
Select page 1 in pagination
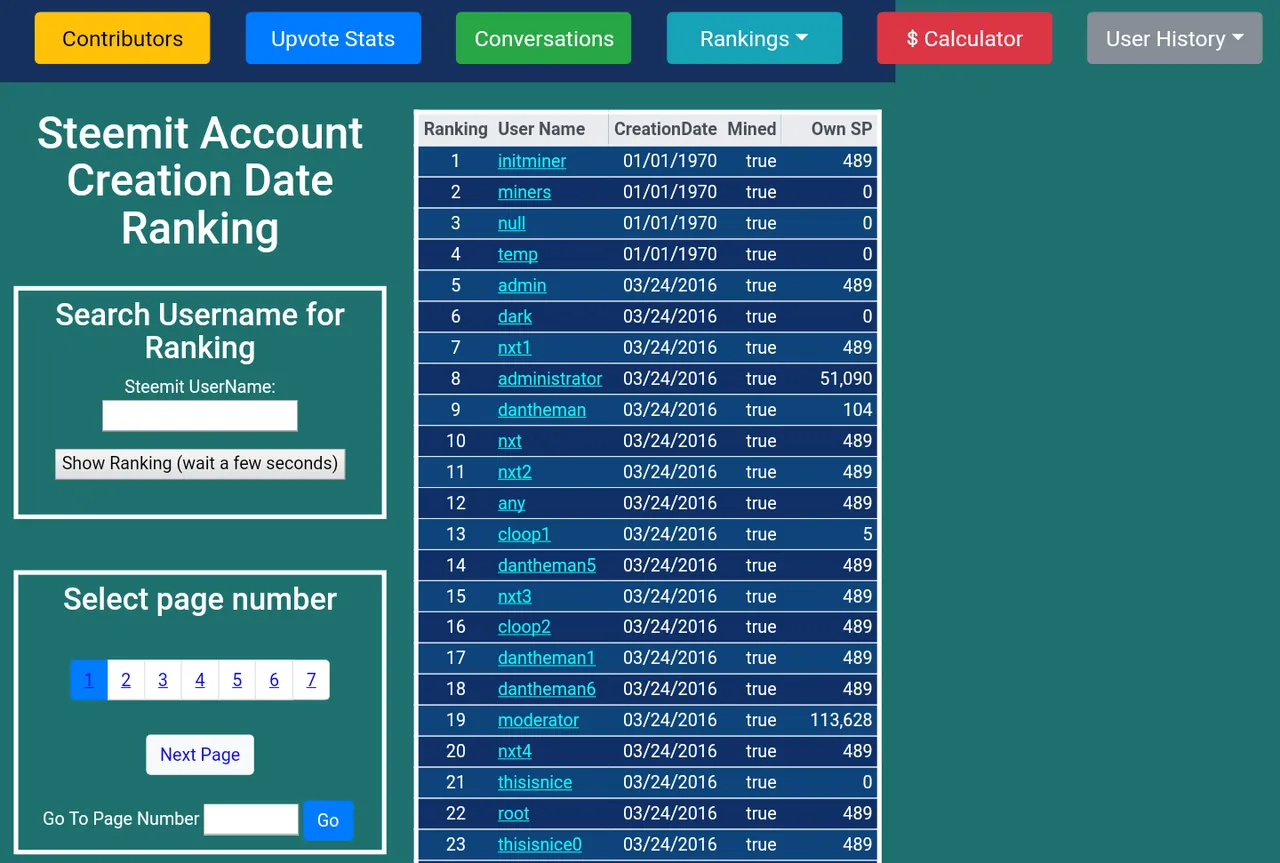(x=89, y=680)
